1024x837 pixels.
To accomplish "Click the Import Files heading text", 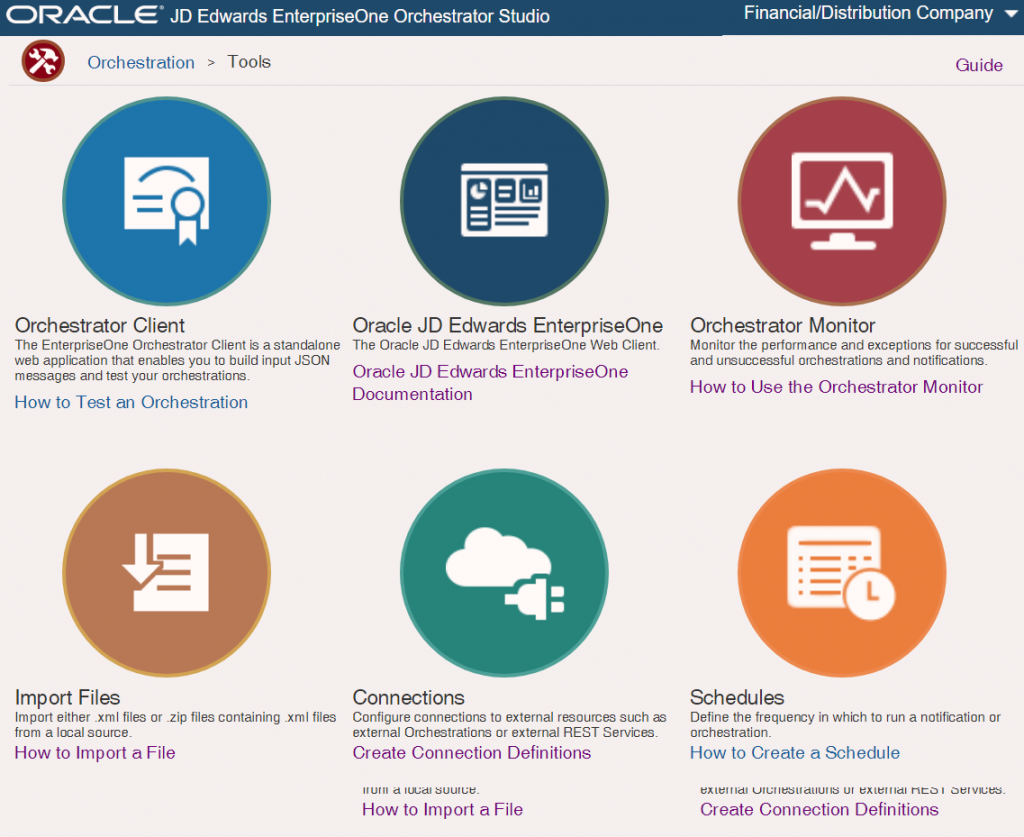I will point(67,697).
